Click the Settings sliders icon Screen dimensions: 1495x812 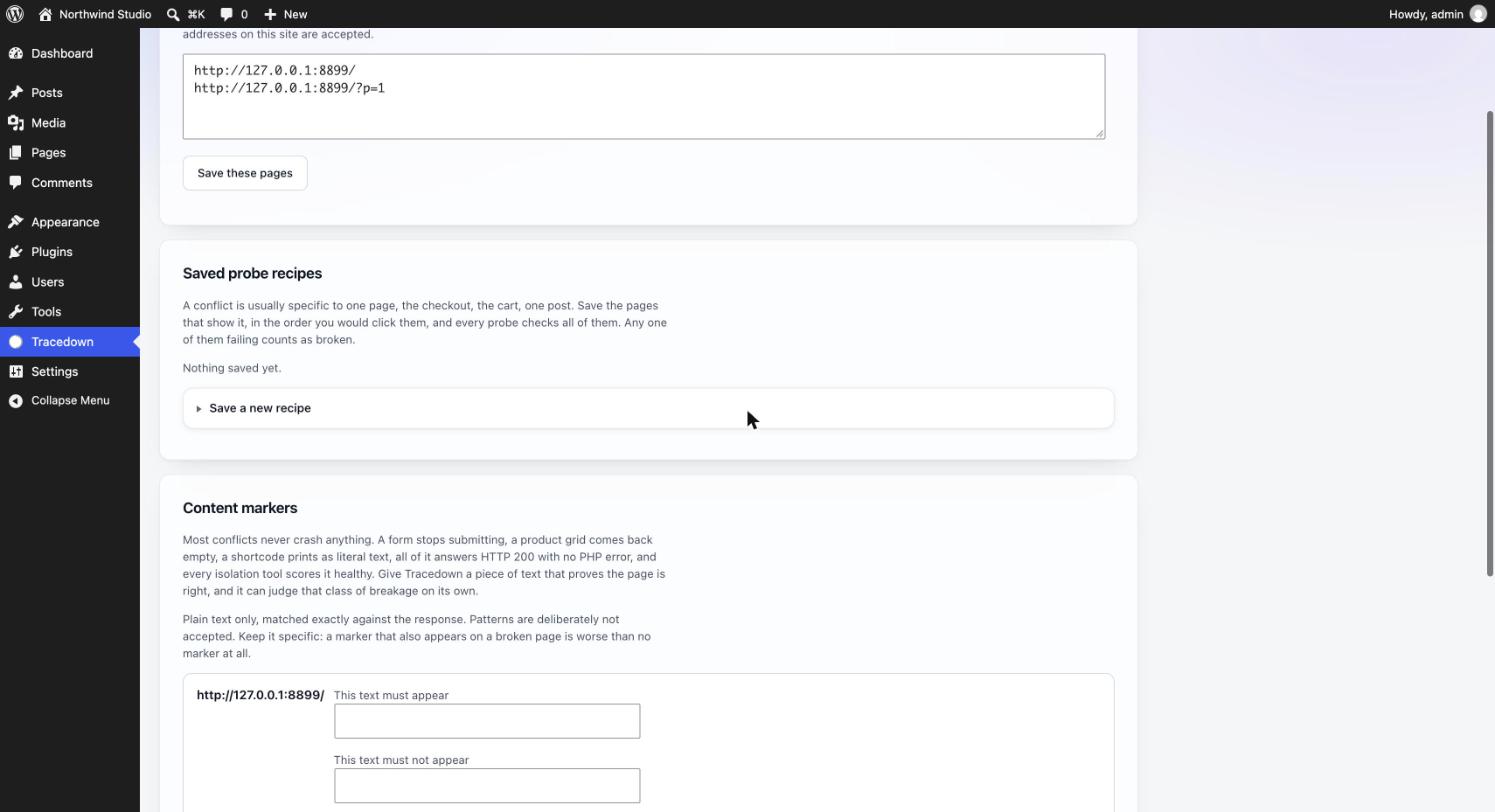click(16, 371)
